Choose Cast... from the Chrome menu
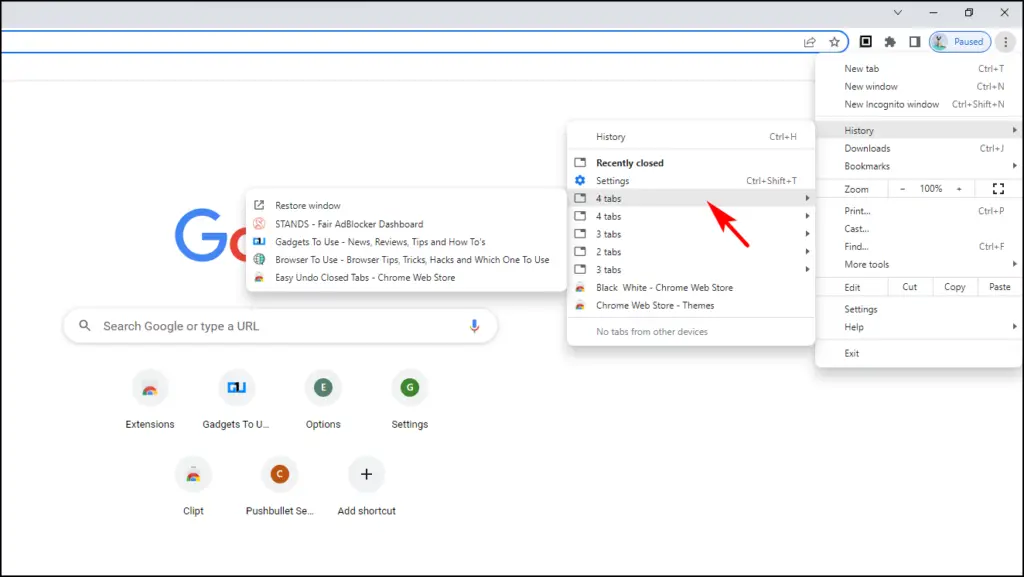 (917, 228)
